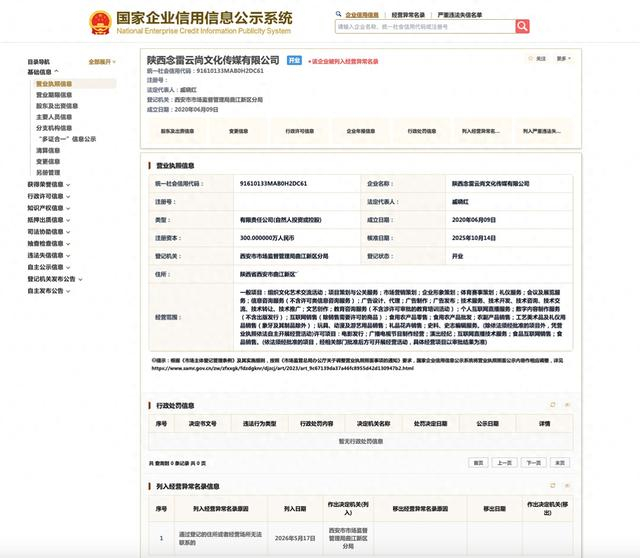Select 股东及出资信息 in the sidebar
Image resolution: width=640 pixels, height=558 pixels.
point(57,106)
